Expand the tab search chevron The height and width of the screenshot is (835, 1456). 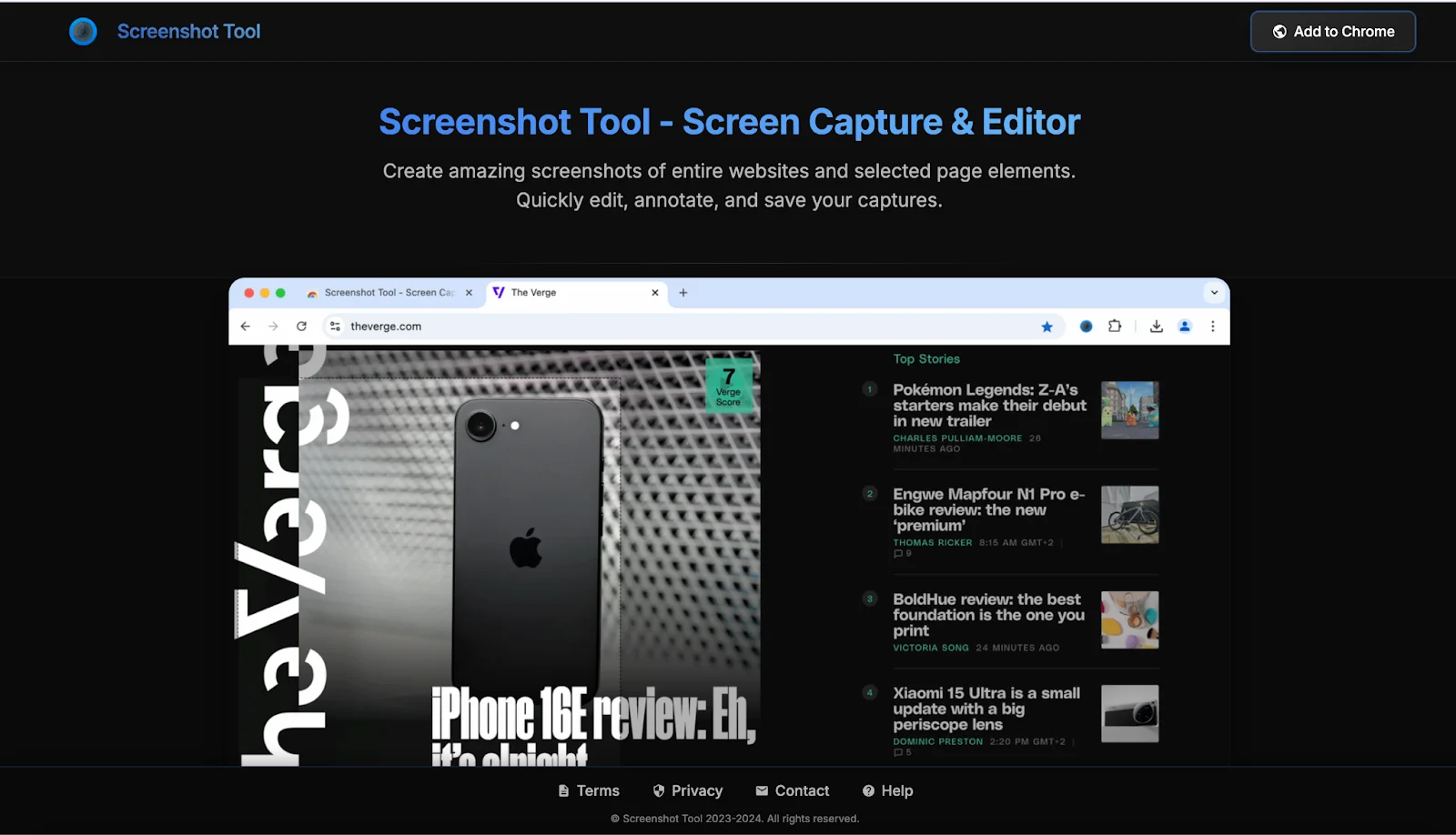click(x=1214, y=293)
